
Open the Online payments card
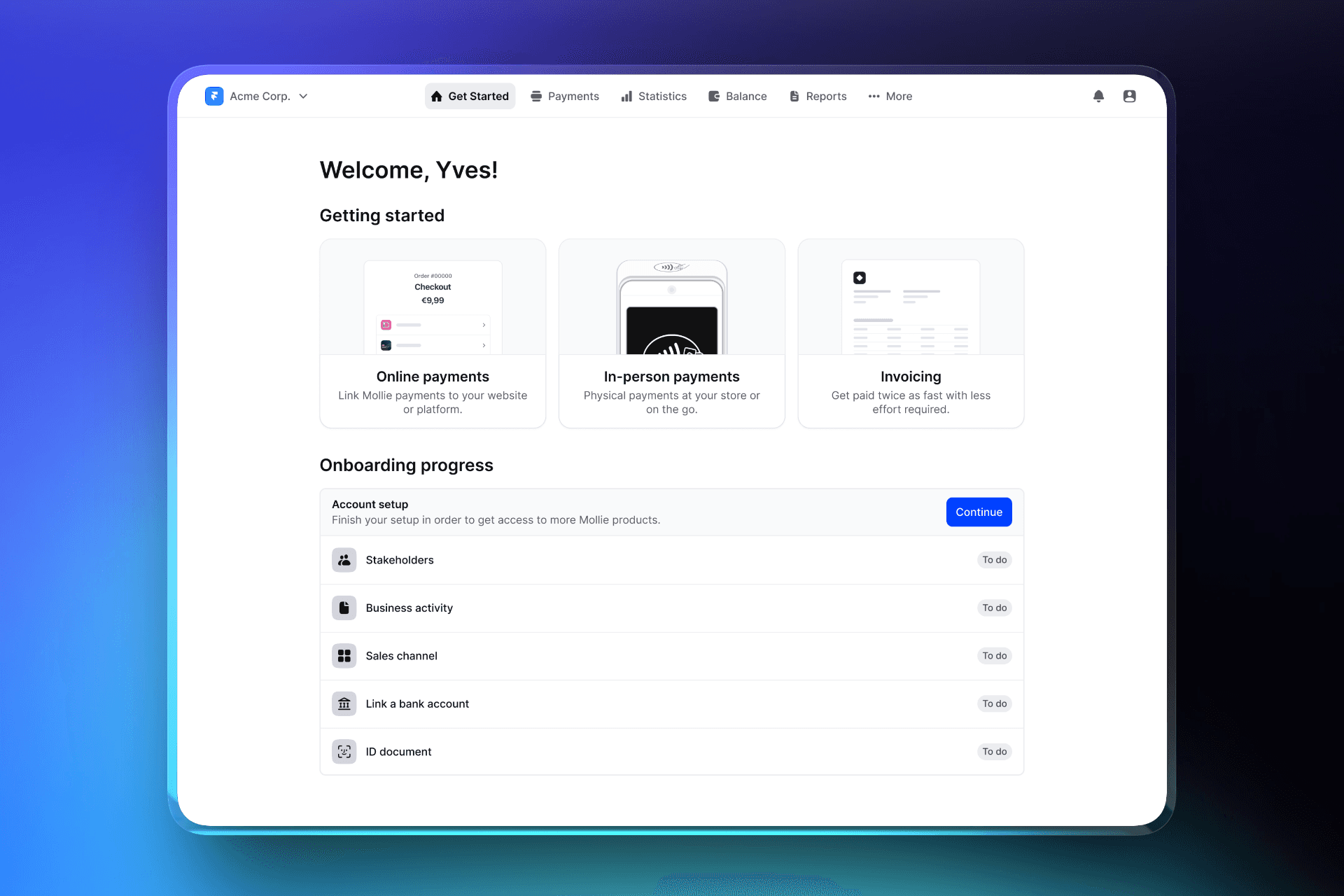tap(433, 333)
